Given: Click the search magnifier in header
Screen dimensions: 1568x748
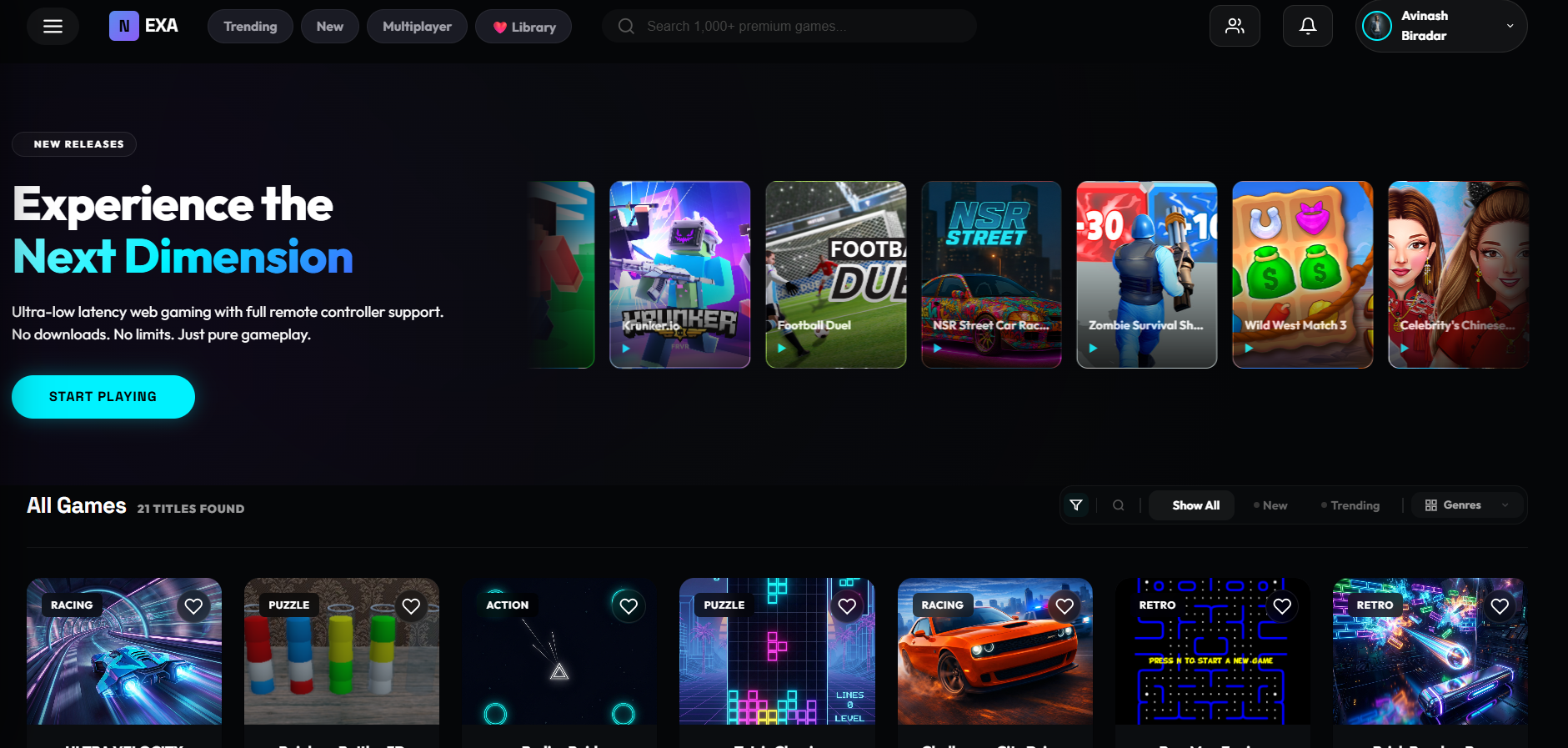Looking at the screenshot, I should [x=626, y=27].
